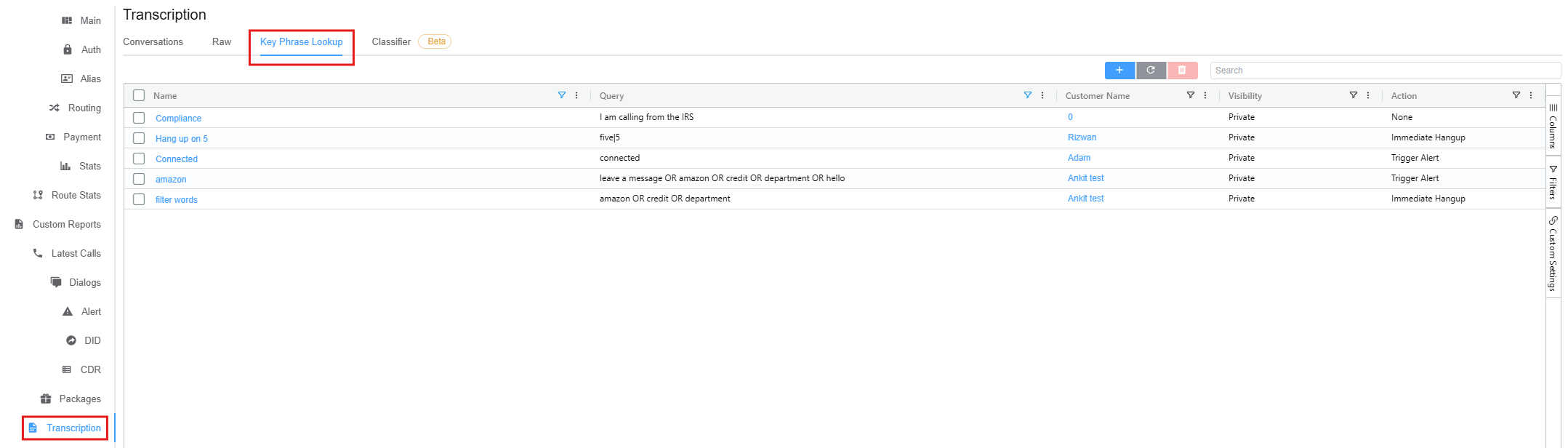The height and width of the screenshot is (448, 1568).
Task: Open customer 0 link in Compliance row
Action: [1070, 117]
